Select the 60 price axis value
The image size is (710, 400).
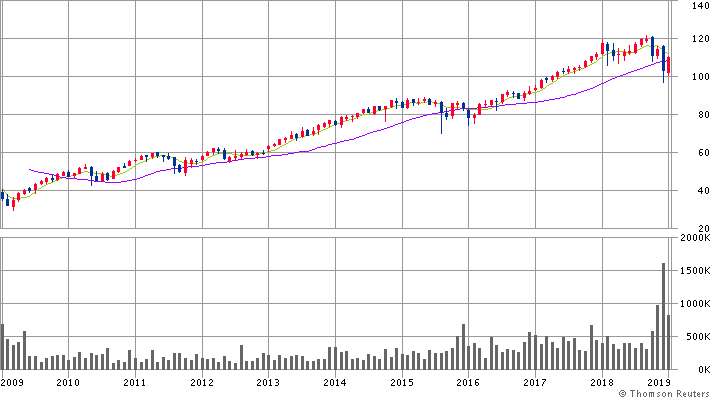(703, 153)
